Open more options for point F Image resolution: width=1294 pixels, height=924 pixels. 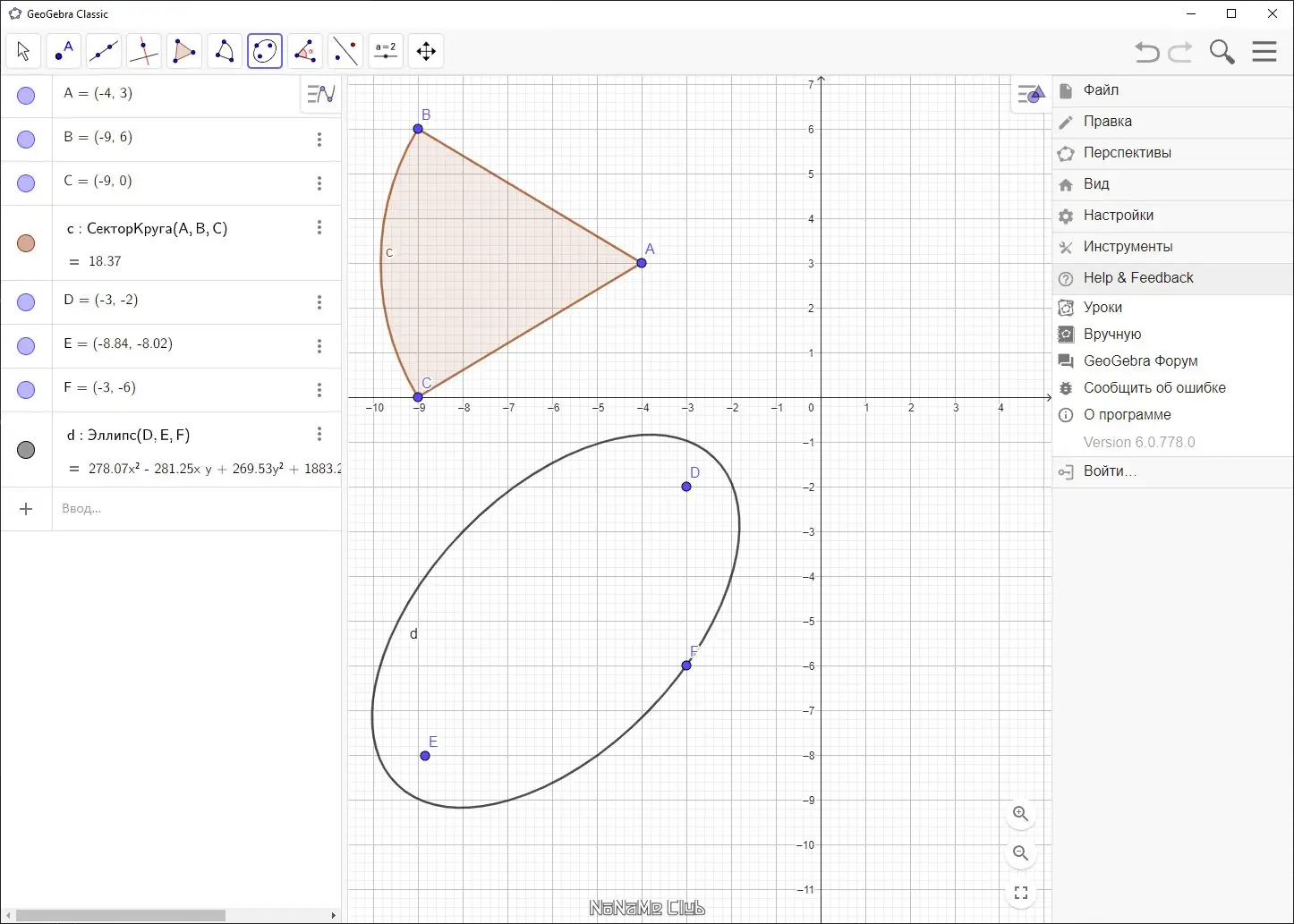pyautogui.click(x=319, y=390)
